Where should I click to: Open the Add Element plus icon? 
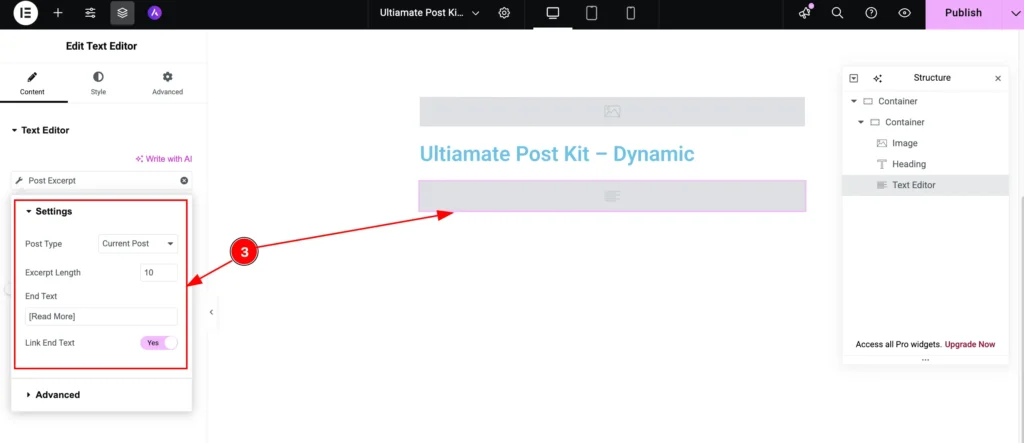tap(58, 13)
